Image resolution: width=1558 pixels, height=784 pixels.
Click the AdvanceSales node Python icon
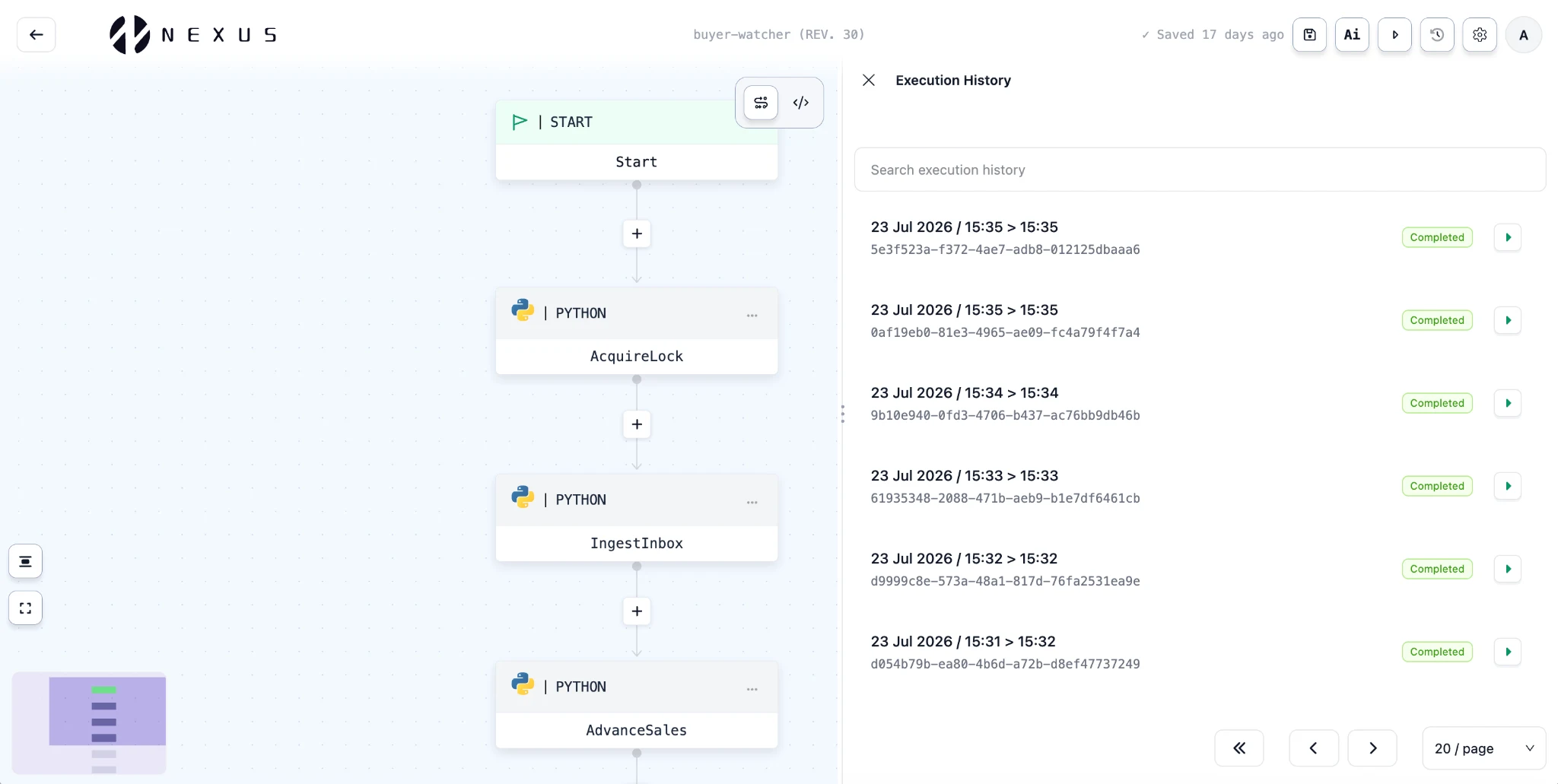tap(523, 684)
